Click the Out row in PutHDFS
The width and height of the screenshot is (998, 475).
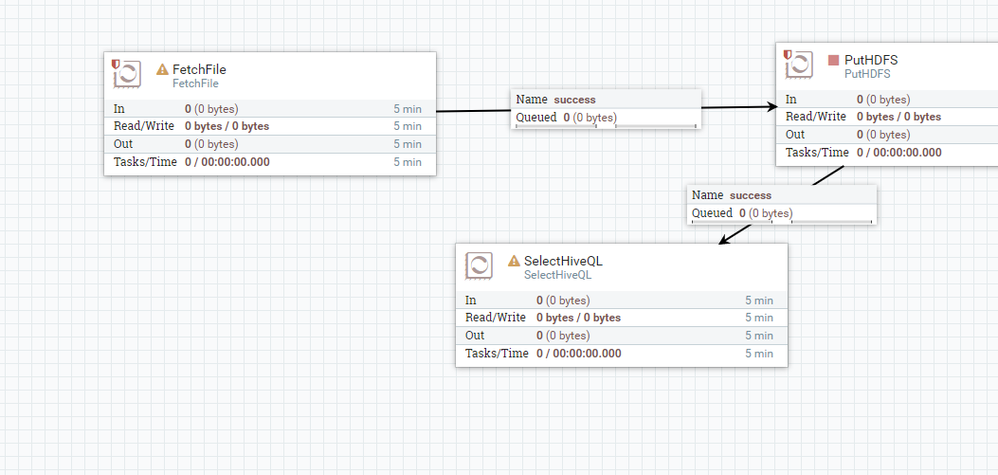(x=886, y=134)
